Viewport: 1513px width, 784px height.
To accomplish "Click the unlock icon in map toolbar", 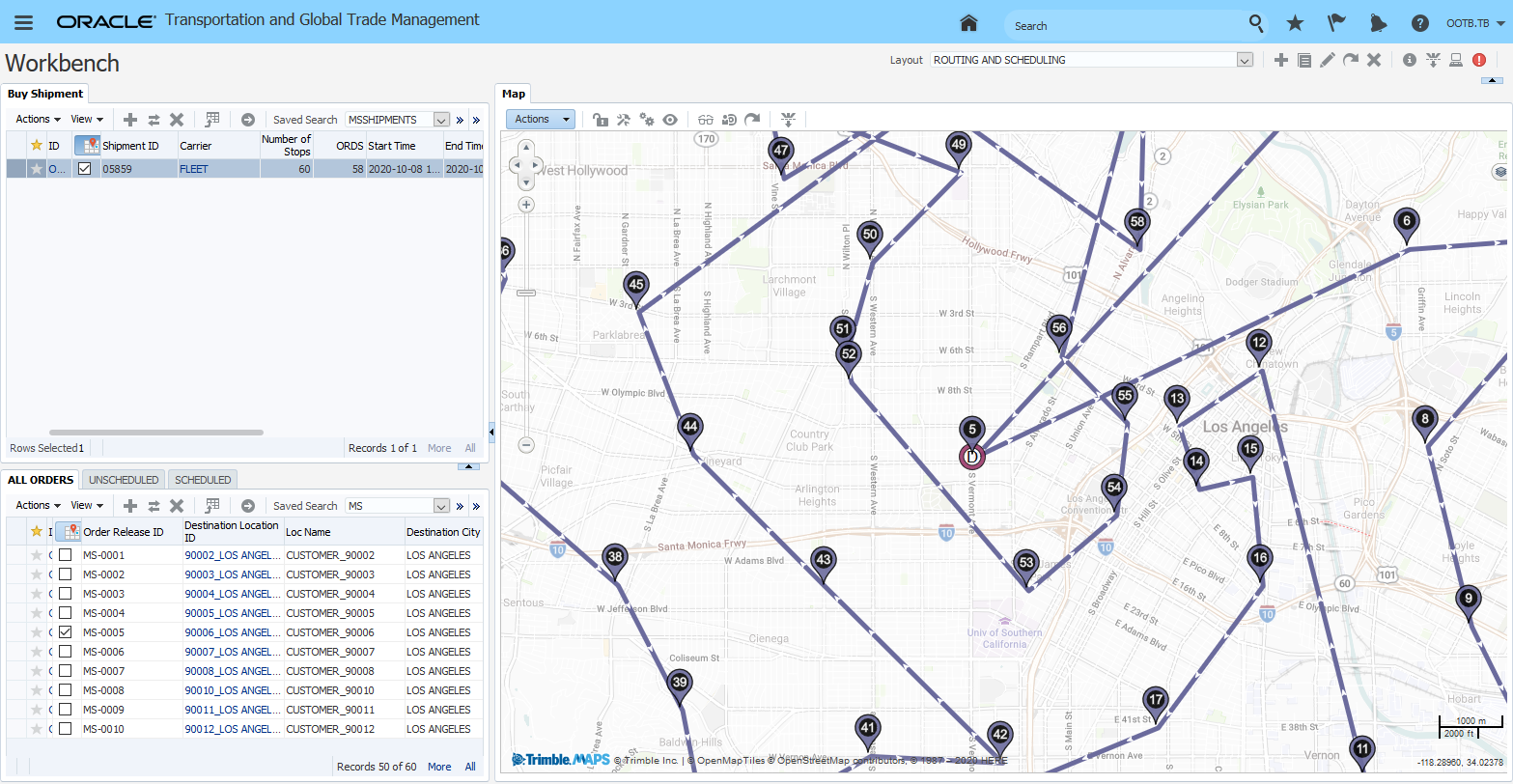I will pos(600,120).
